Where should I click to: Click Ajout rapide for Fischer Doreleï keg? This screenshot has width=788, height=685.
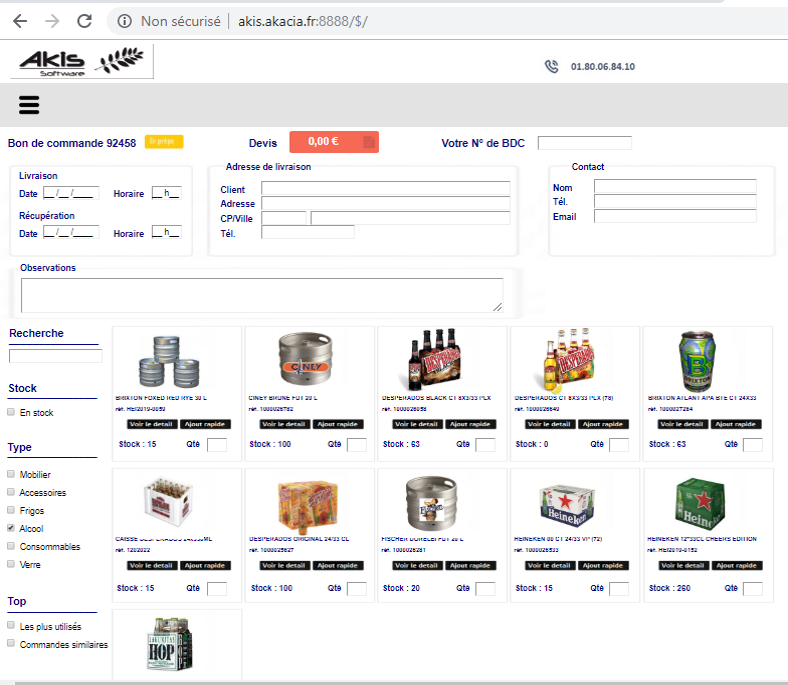click(x=470, y=566)
